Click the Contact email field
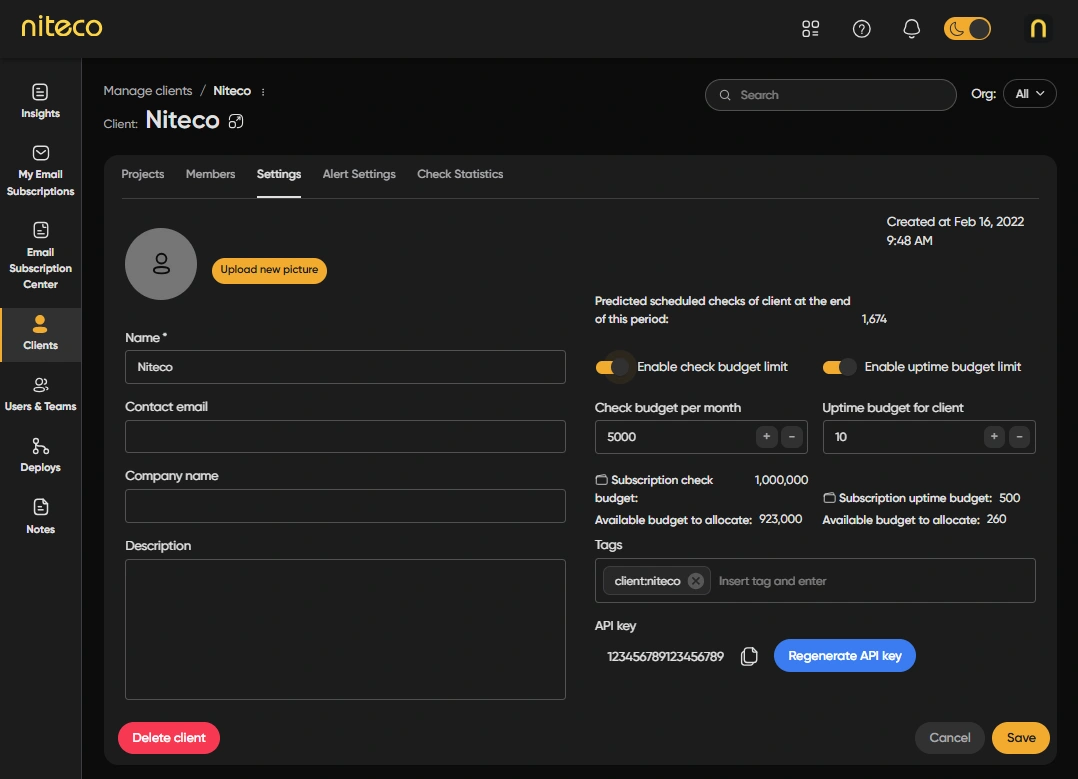The image size is (1078, 779). click(x=345, y=437)
